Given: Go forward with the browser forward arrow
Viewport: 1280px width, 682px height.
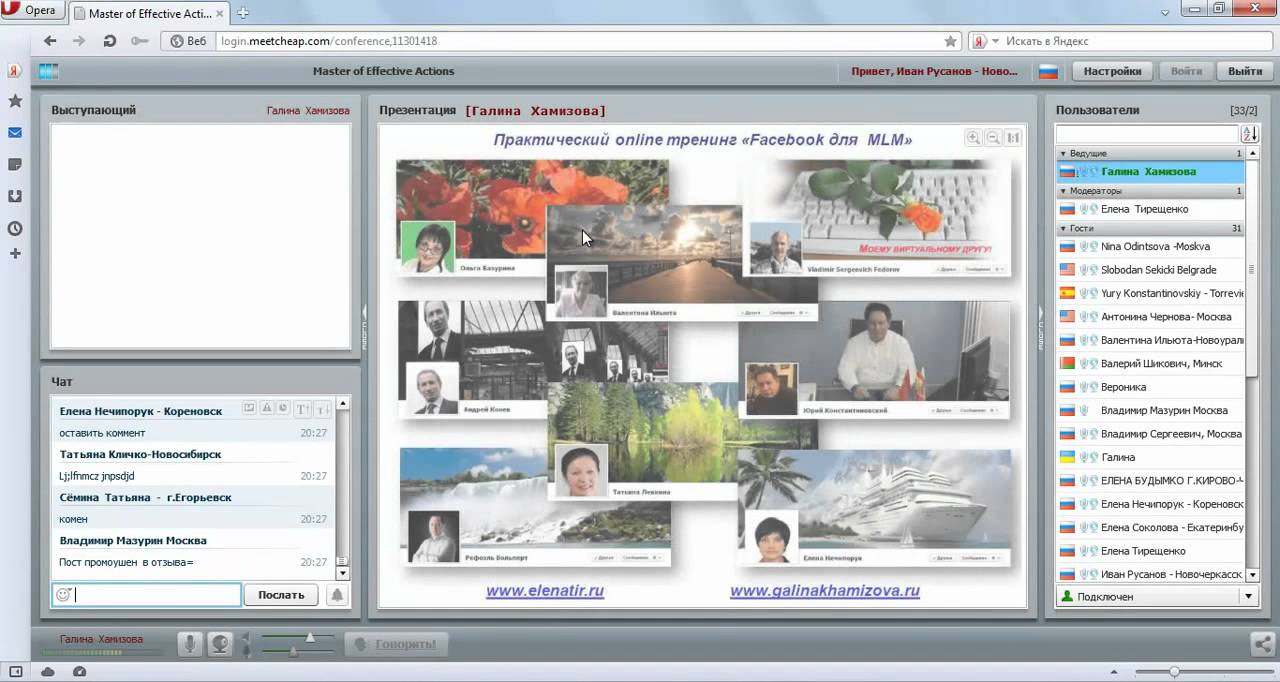Looking at the screenshot, I should click(79, 41).
